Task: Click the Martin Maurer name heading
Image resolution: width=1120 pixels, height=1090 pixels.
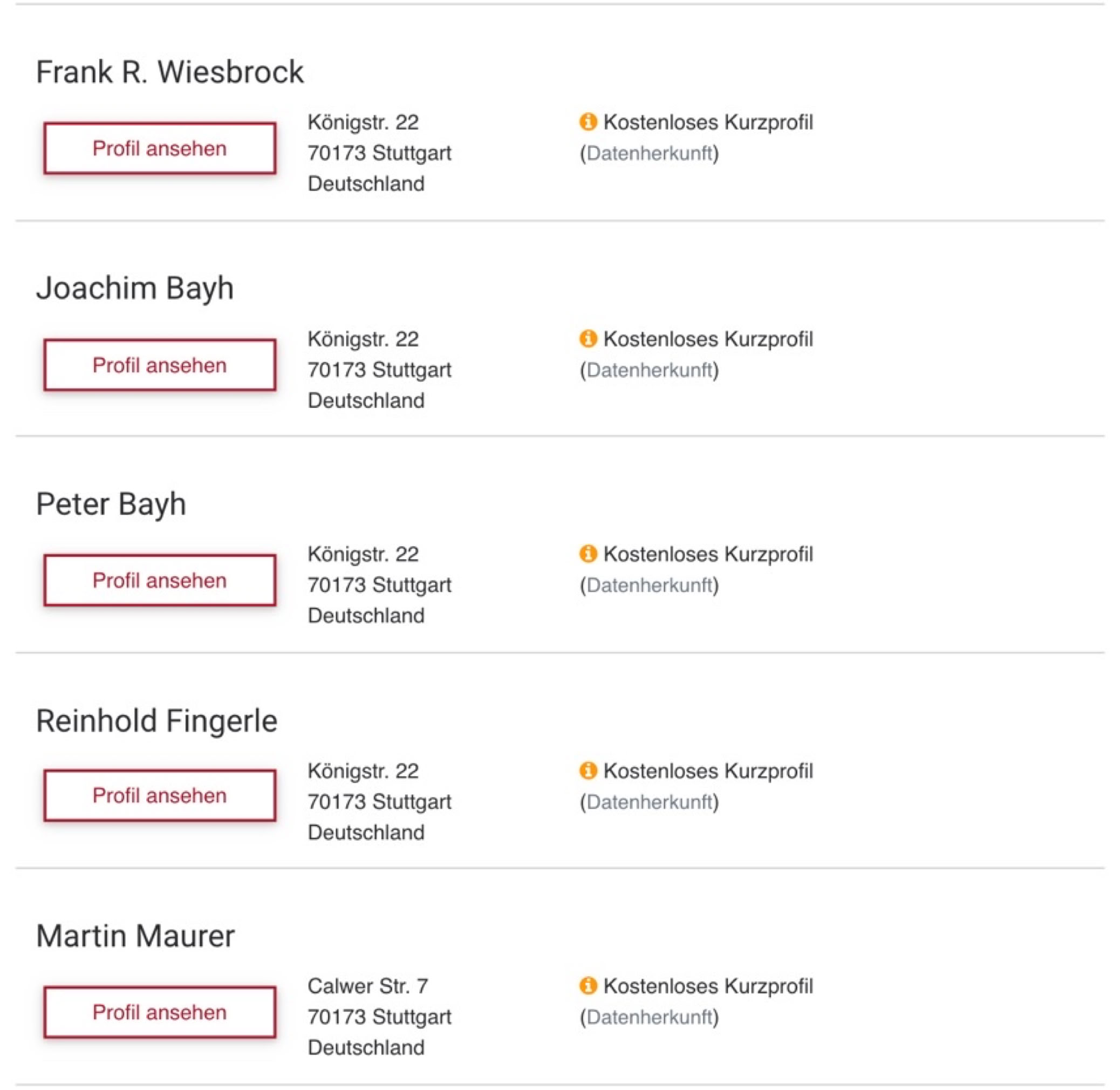Action: (135, 937)
